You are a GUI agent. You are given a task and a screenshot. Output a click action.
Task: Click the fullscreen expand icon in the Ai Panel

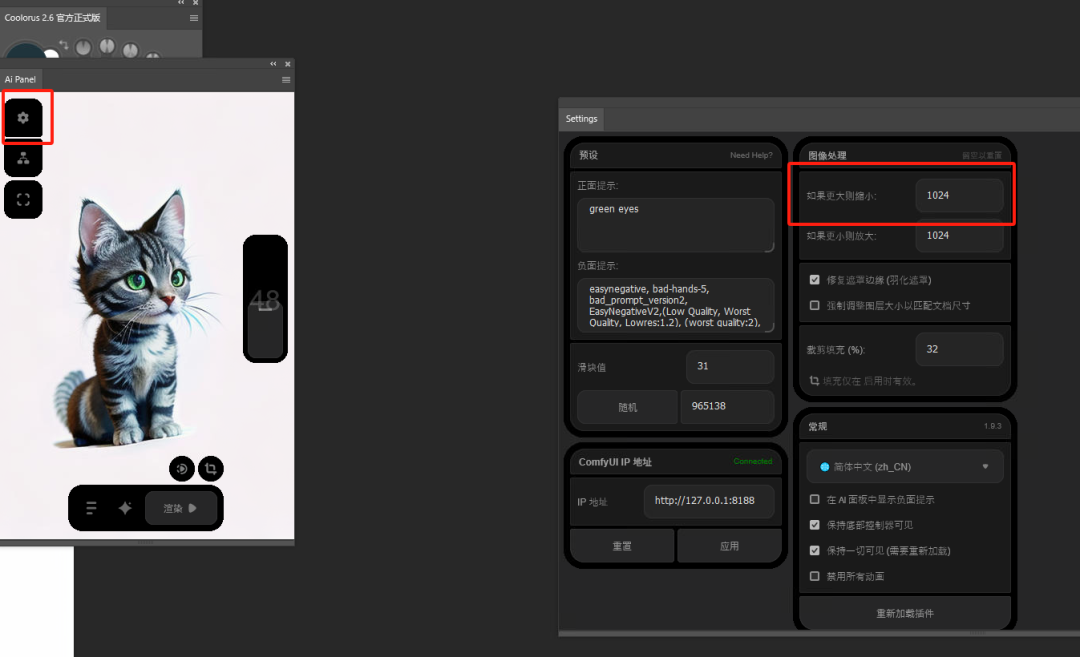(23, 199)
